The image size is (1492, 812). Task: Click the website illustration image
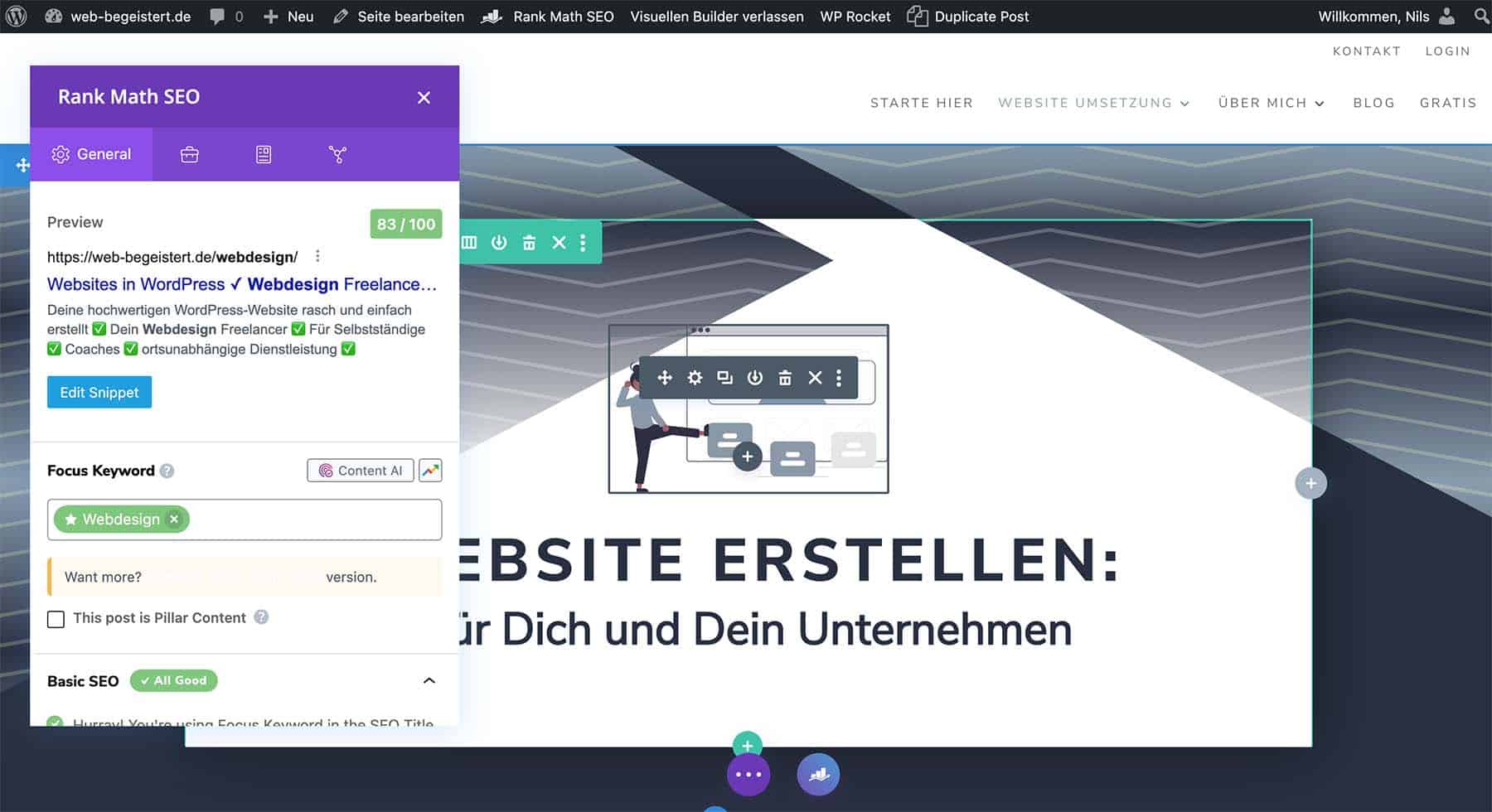[748, 408]
